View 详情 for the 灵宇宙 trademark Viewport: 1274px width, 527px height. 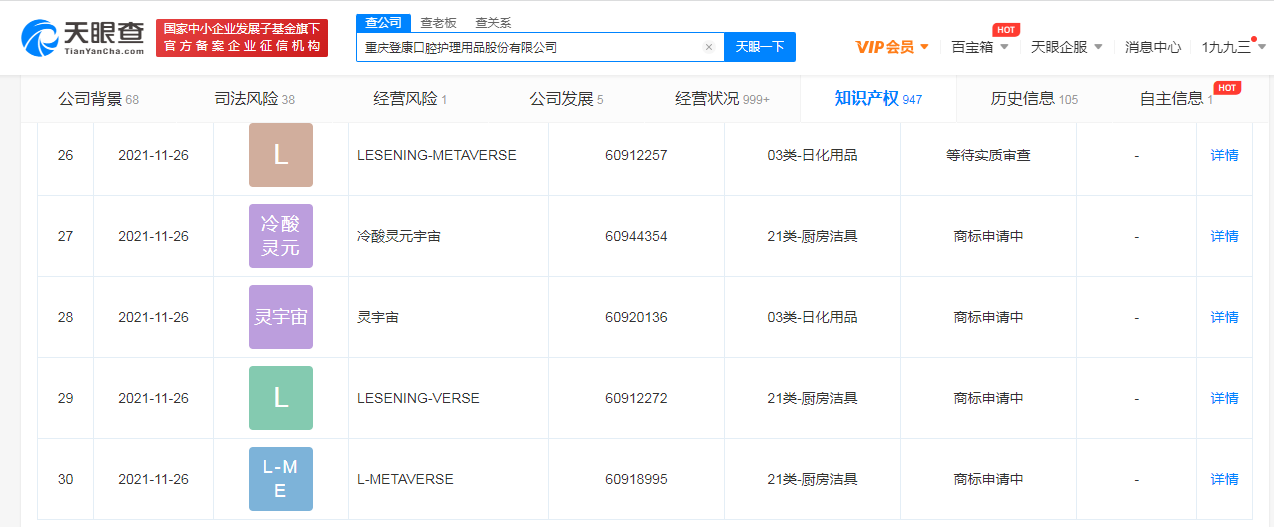[1224, 317]
